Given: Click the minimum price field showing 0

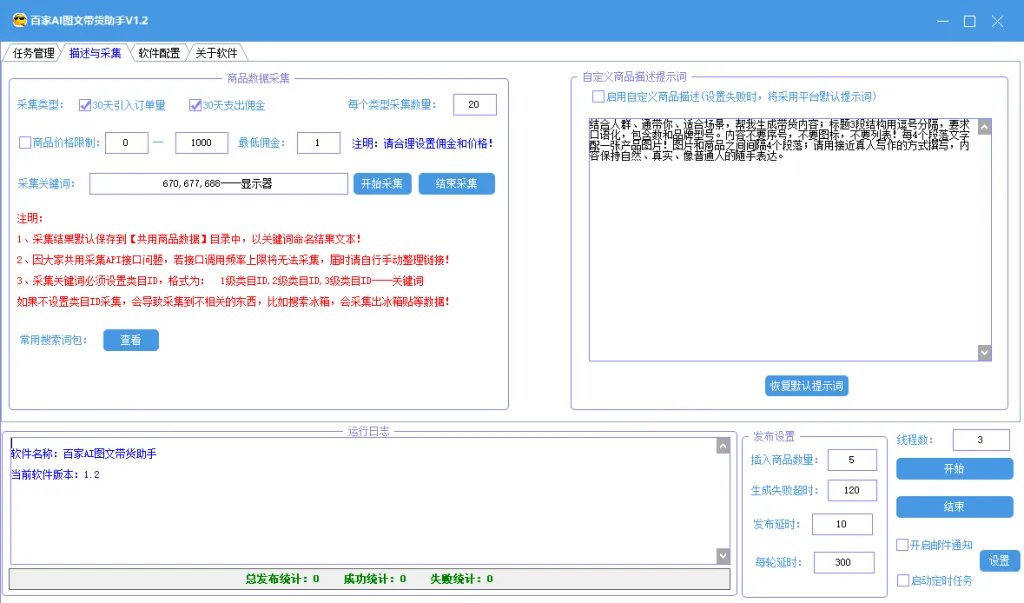Looking at the screenshot, I should [126, 142].
